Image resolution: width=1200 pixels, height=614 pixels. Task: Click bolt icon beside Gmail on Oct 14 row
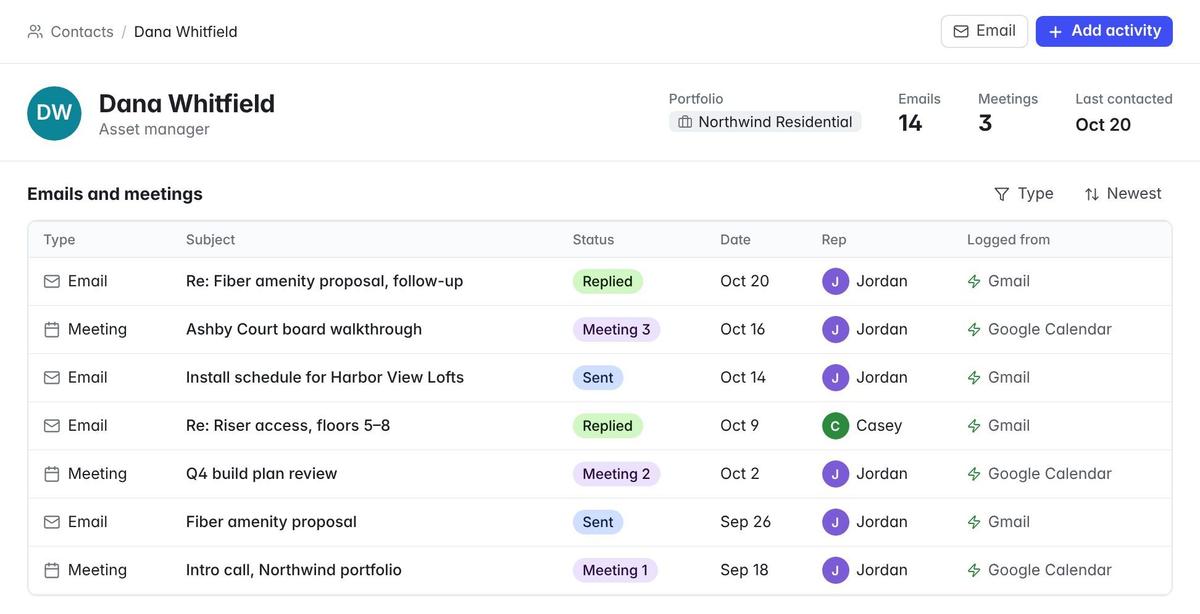coord(974,377)
